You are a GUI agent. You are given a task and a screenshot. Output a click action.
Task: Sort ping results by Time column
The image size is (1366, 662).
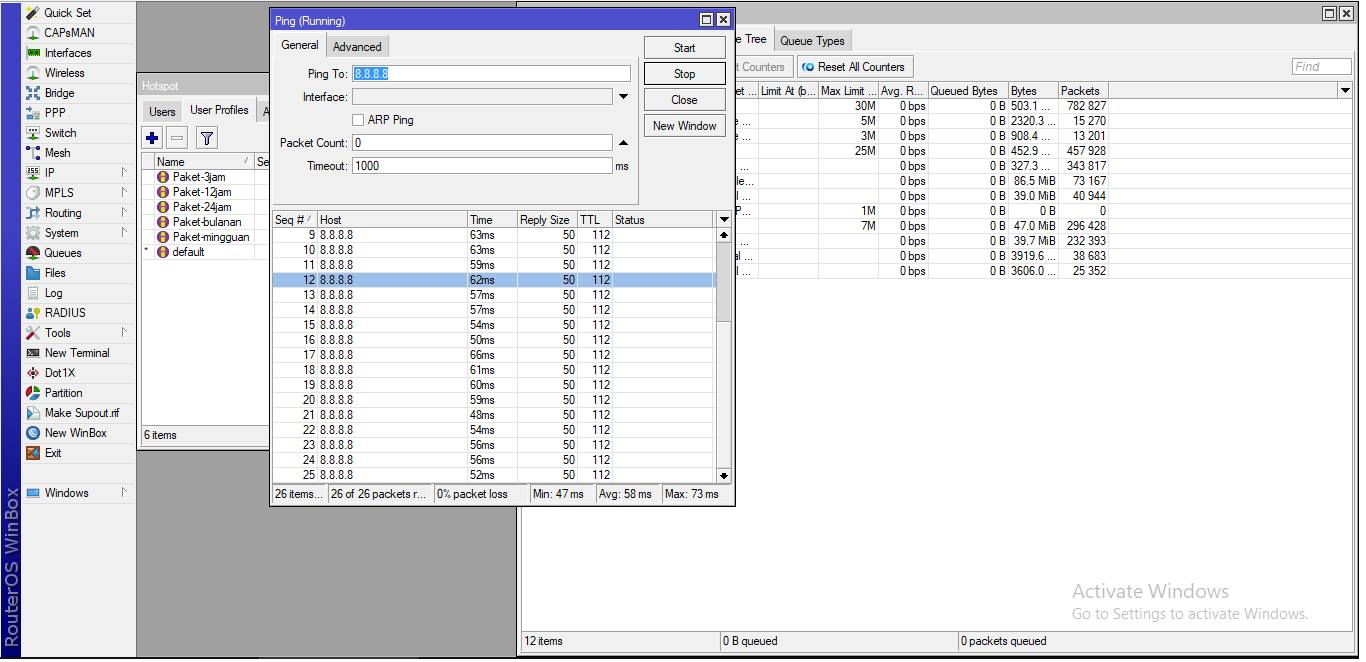click(x=491, y=220)
